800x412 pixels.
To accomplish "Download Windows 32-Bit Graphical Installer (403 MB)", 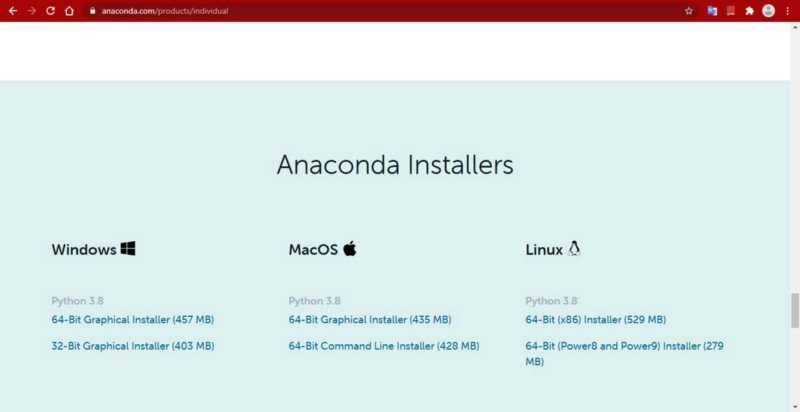I will click(133, 346).
